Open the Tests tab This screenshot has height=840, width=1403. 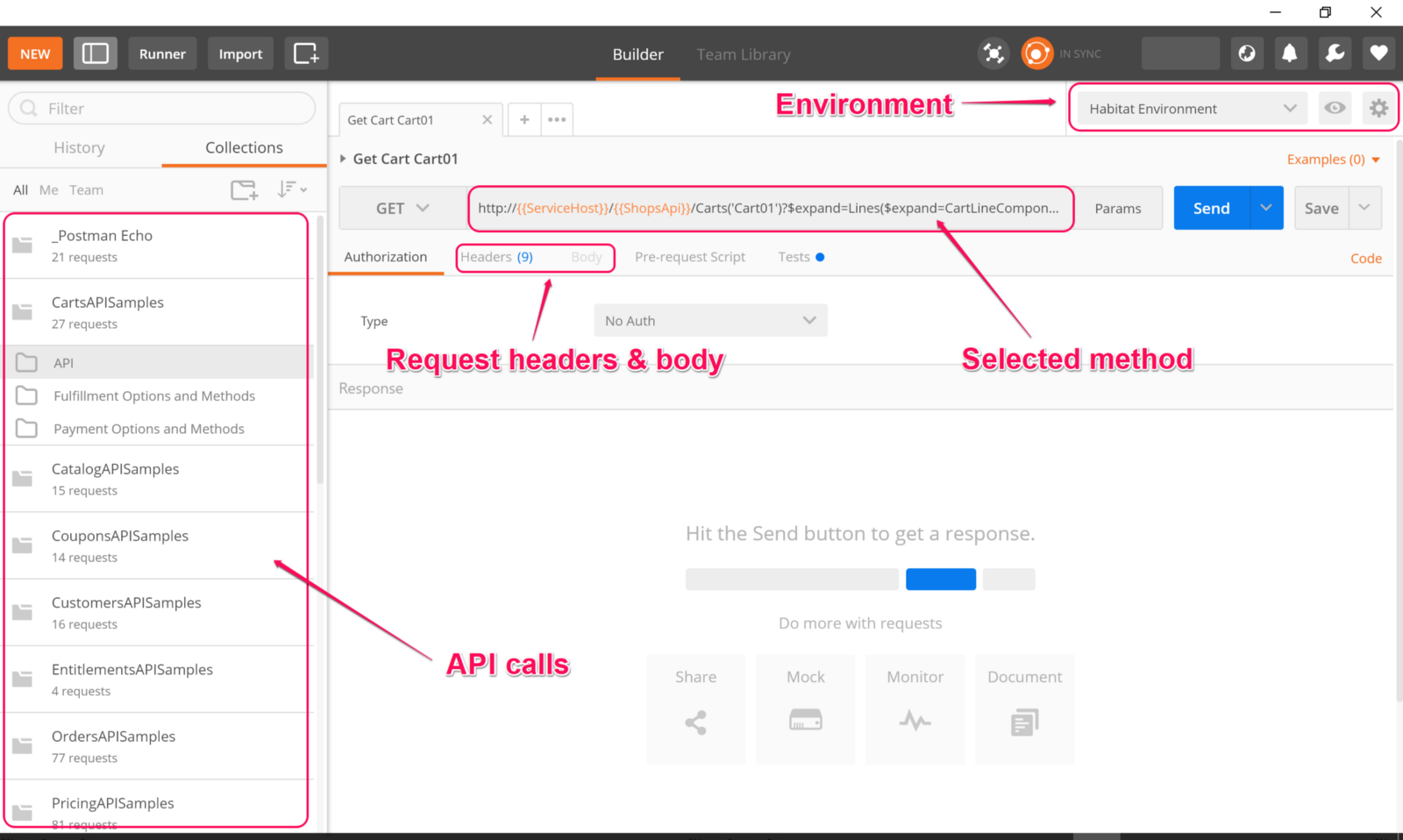tap(801, 257)
